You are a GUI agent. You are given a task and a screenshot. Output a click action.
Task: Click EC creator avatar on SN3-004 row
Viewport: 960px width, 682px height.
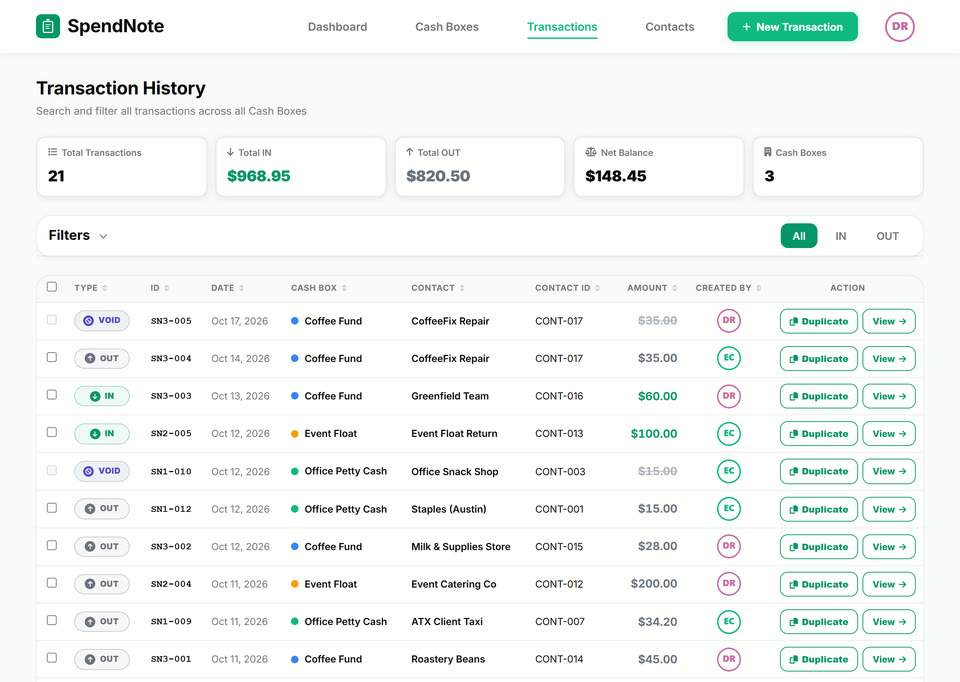729,358
